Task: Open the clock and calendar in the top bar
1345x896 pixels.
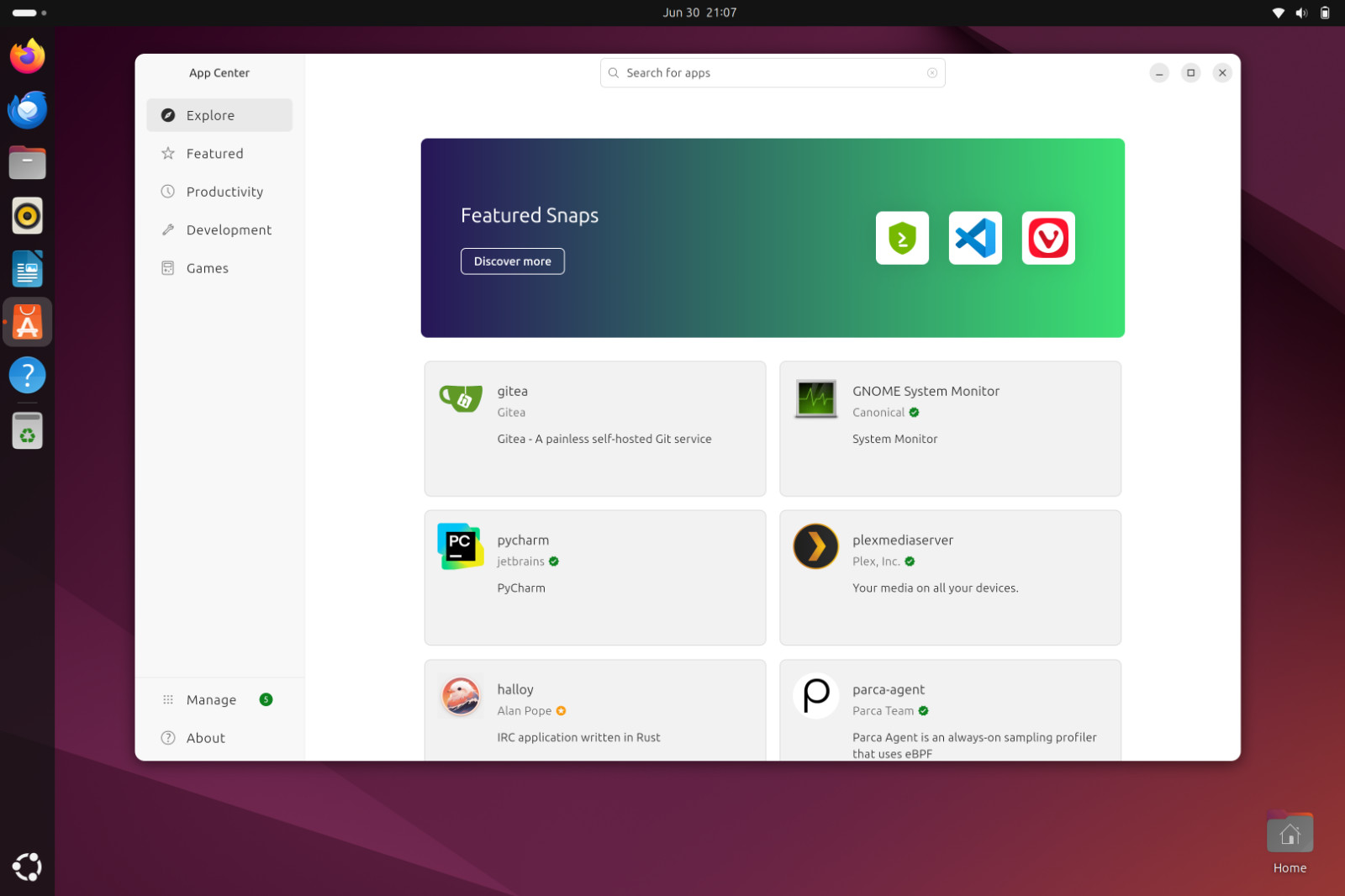Action: click(699, 13)
